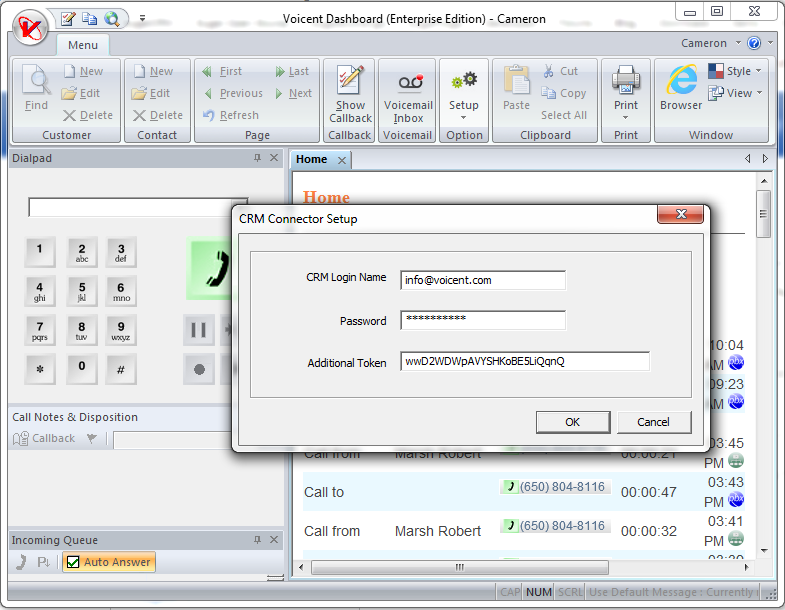
Task: Dial digit 1 on the dialpad
Action: (x=40, y=252)
